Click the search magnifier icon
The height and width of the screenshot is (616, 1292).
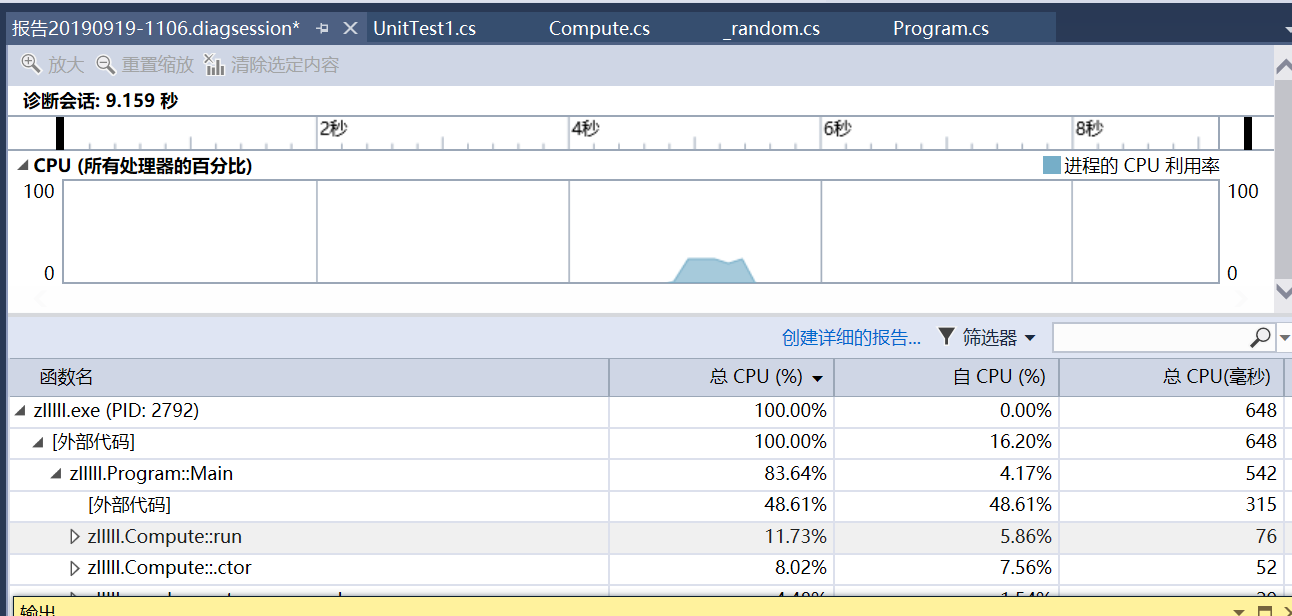tap(1261, 338)
